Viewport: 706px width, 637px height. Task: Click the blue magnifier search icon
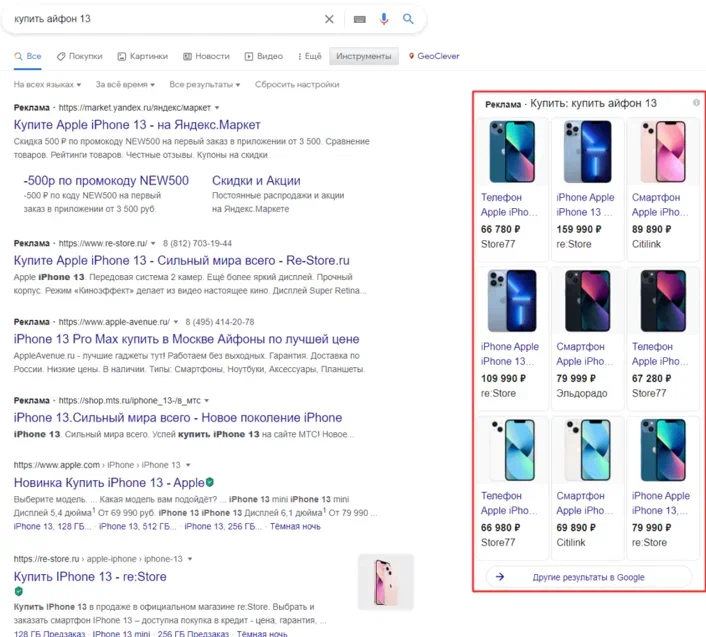click(x=408, y=19)
